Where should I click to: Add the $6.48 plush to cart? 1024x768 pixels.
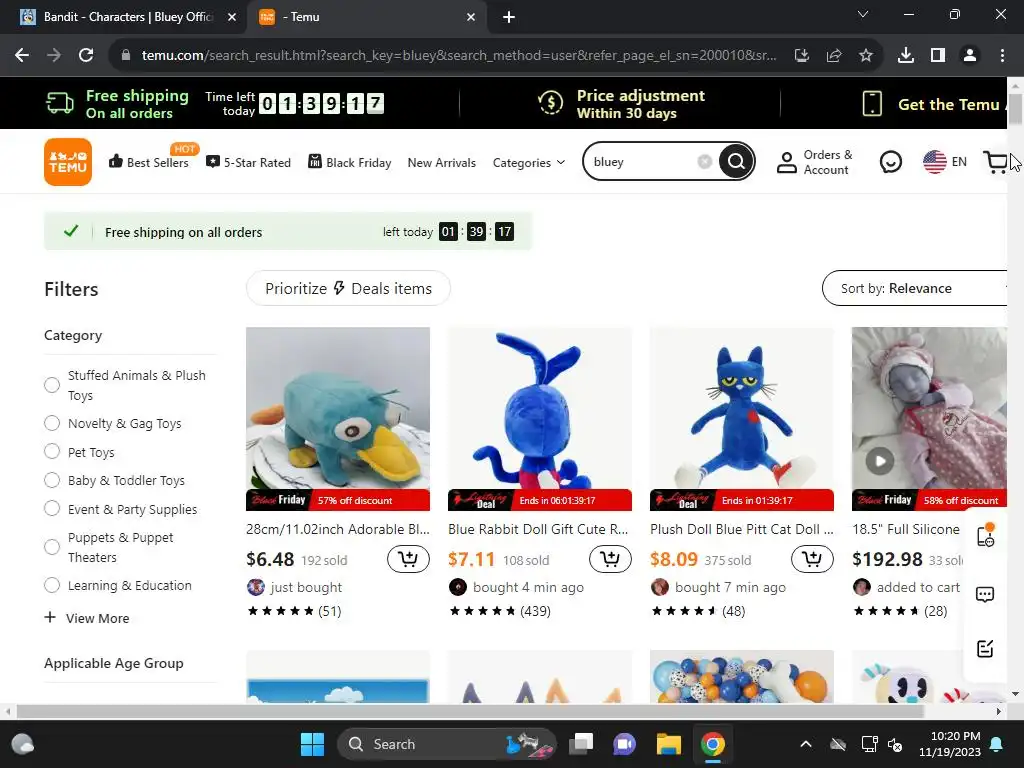408,559
